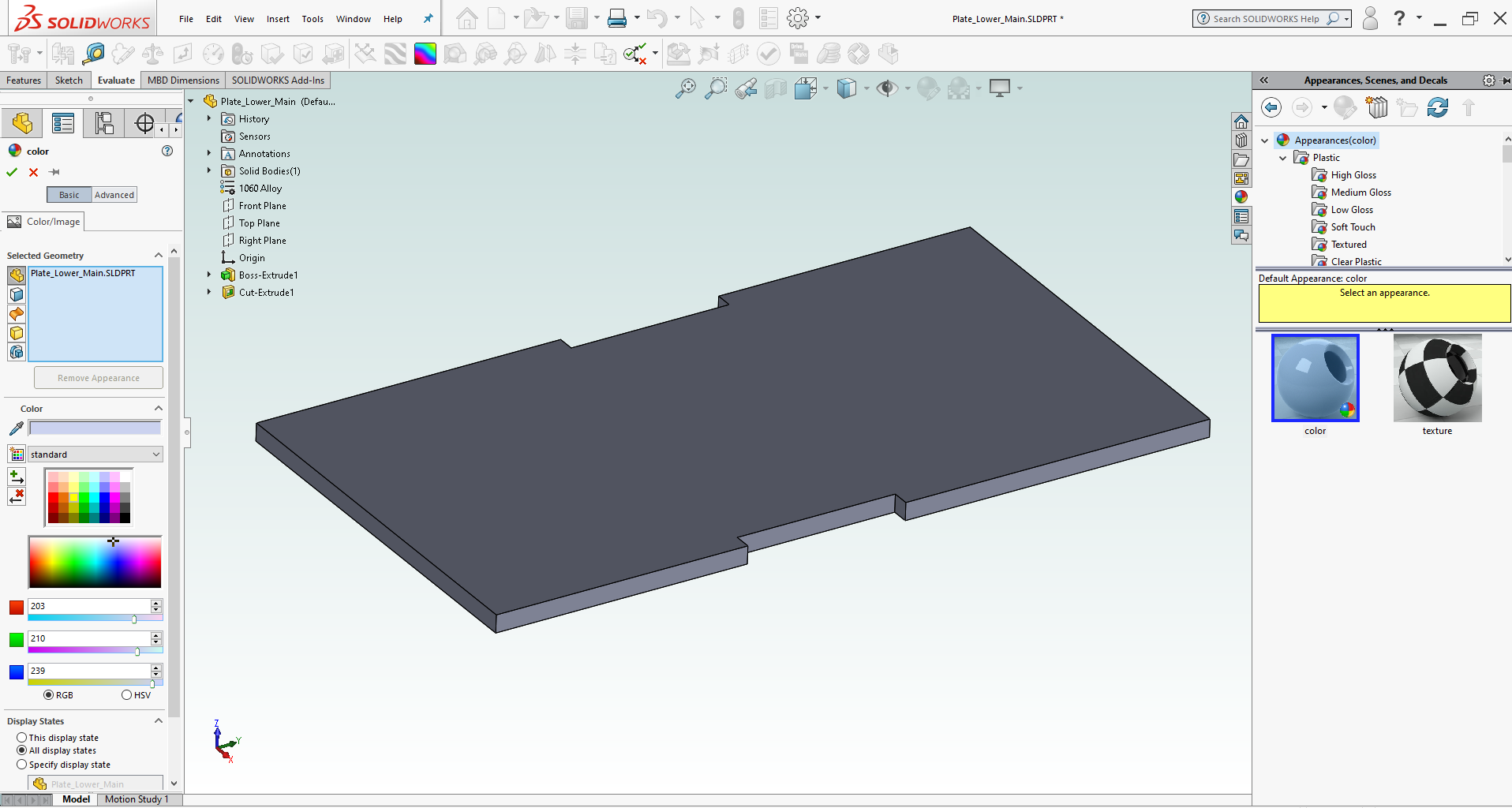The height and width of the screenshot is (808, 1512).
Task: Click the Curvature rainbow color icon
Action: tap(425, 54)
